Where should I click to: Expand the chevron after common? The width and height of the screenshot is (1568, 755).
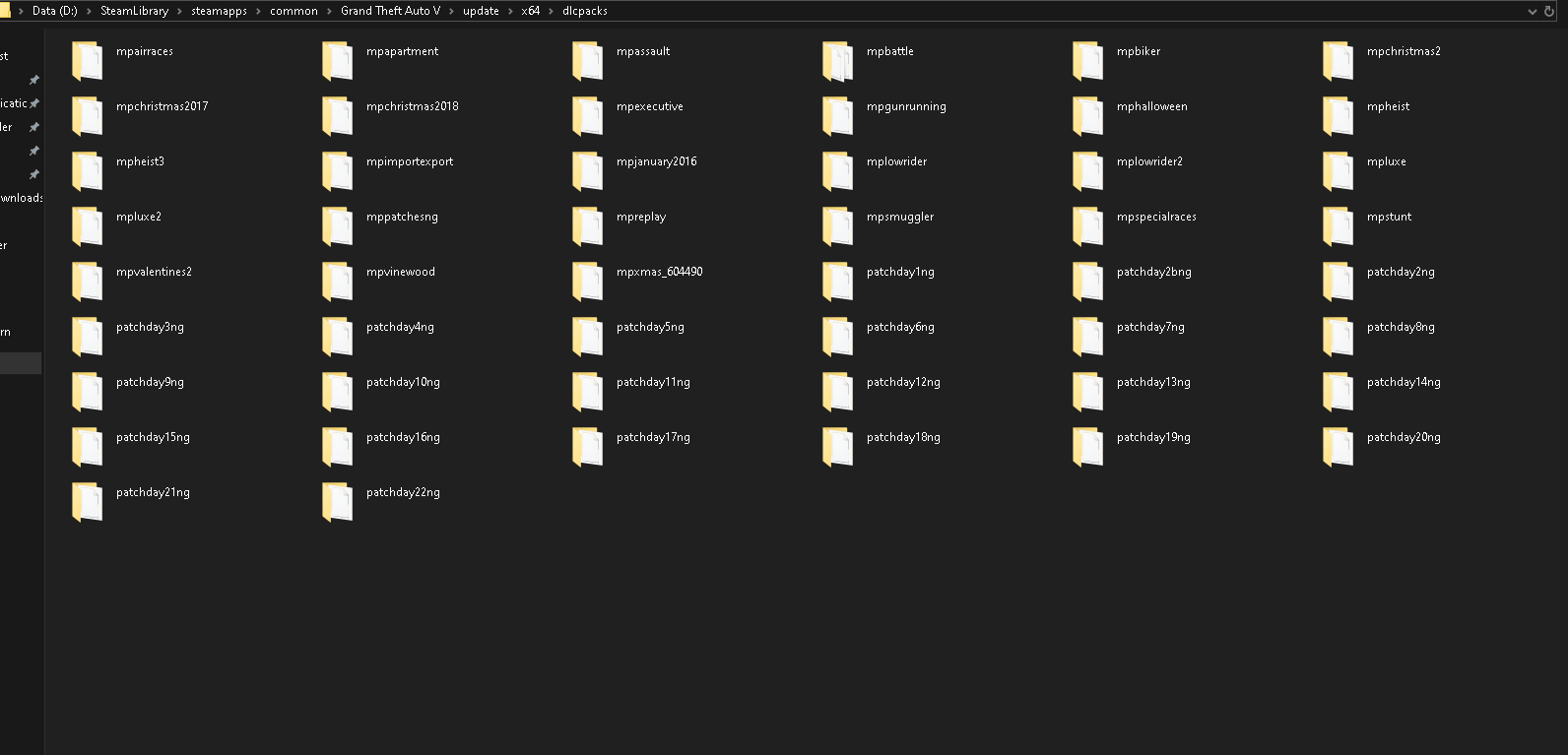point(329,11)
